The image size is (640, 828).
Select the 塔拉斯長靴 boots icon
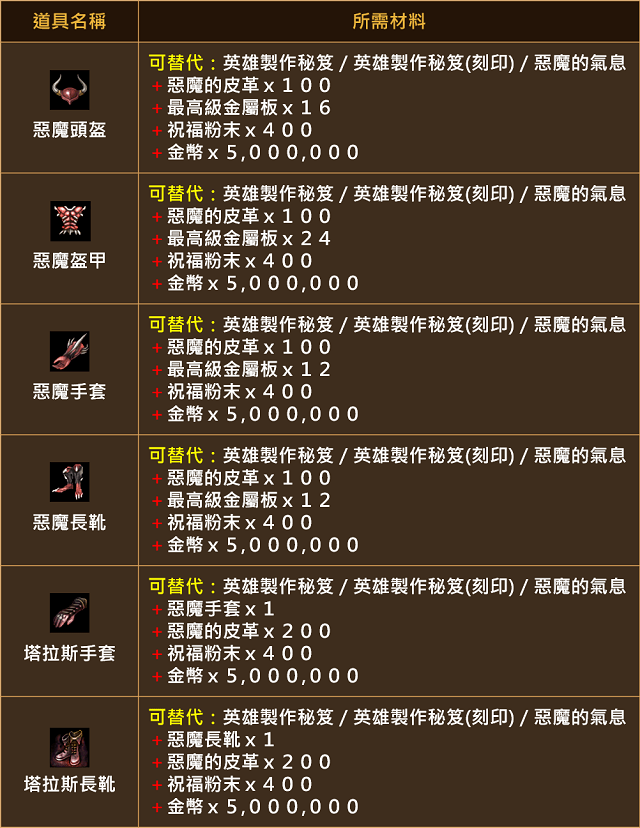(70, 747)
